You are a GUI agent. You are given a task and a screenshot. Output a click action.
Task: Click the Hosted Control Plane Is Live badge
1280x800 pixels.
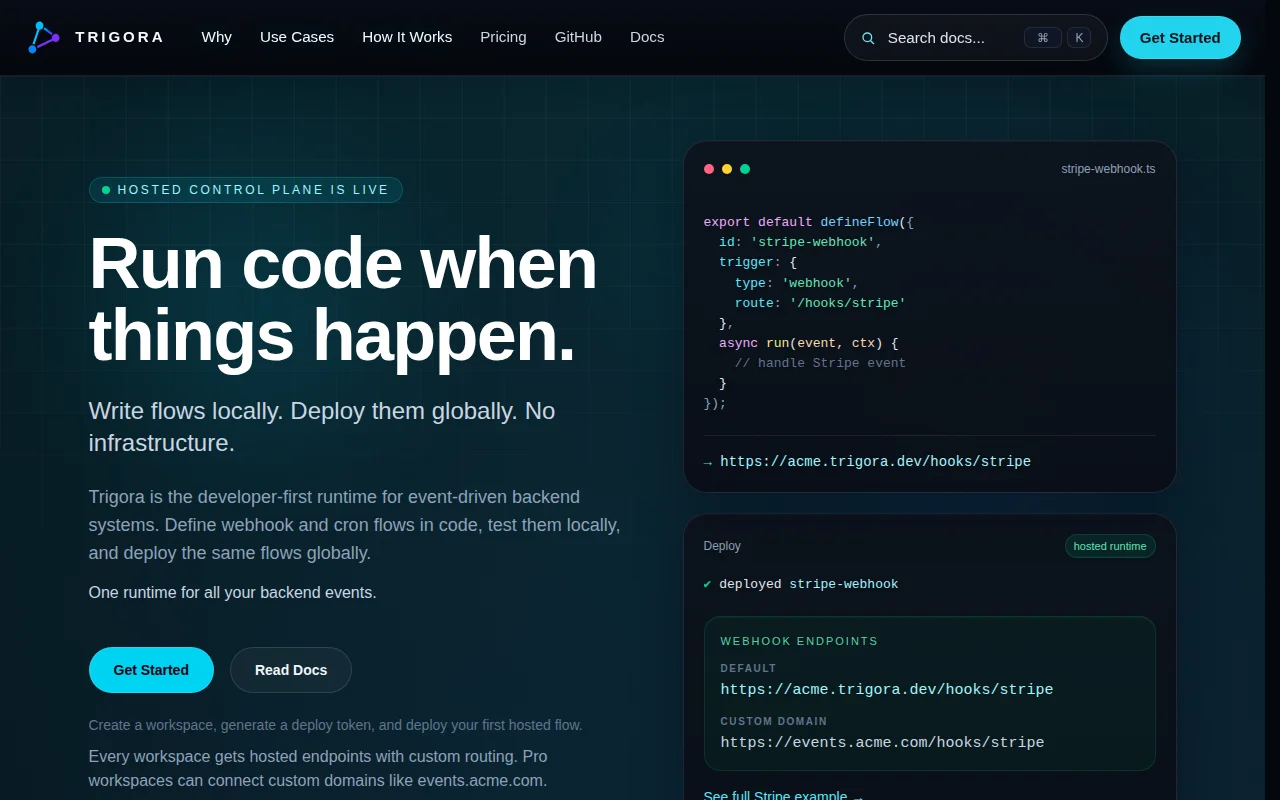246,190
